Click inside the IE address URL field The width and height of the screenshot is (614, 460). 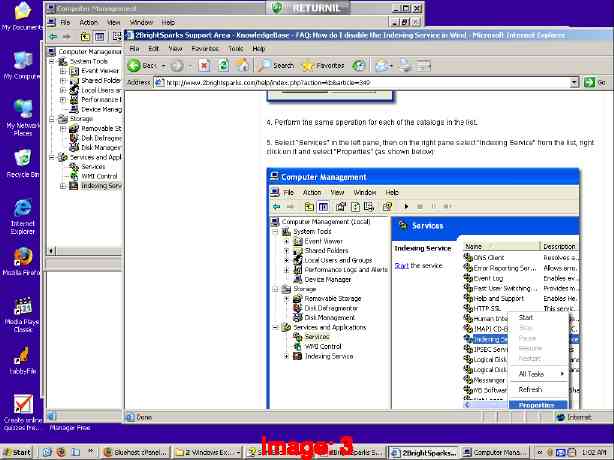point(366,83)
